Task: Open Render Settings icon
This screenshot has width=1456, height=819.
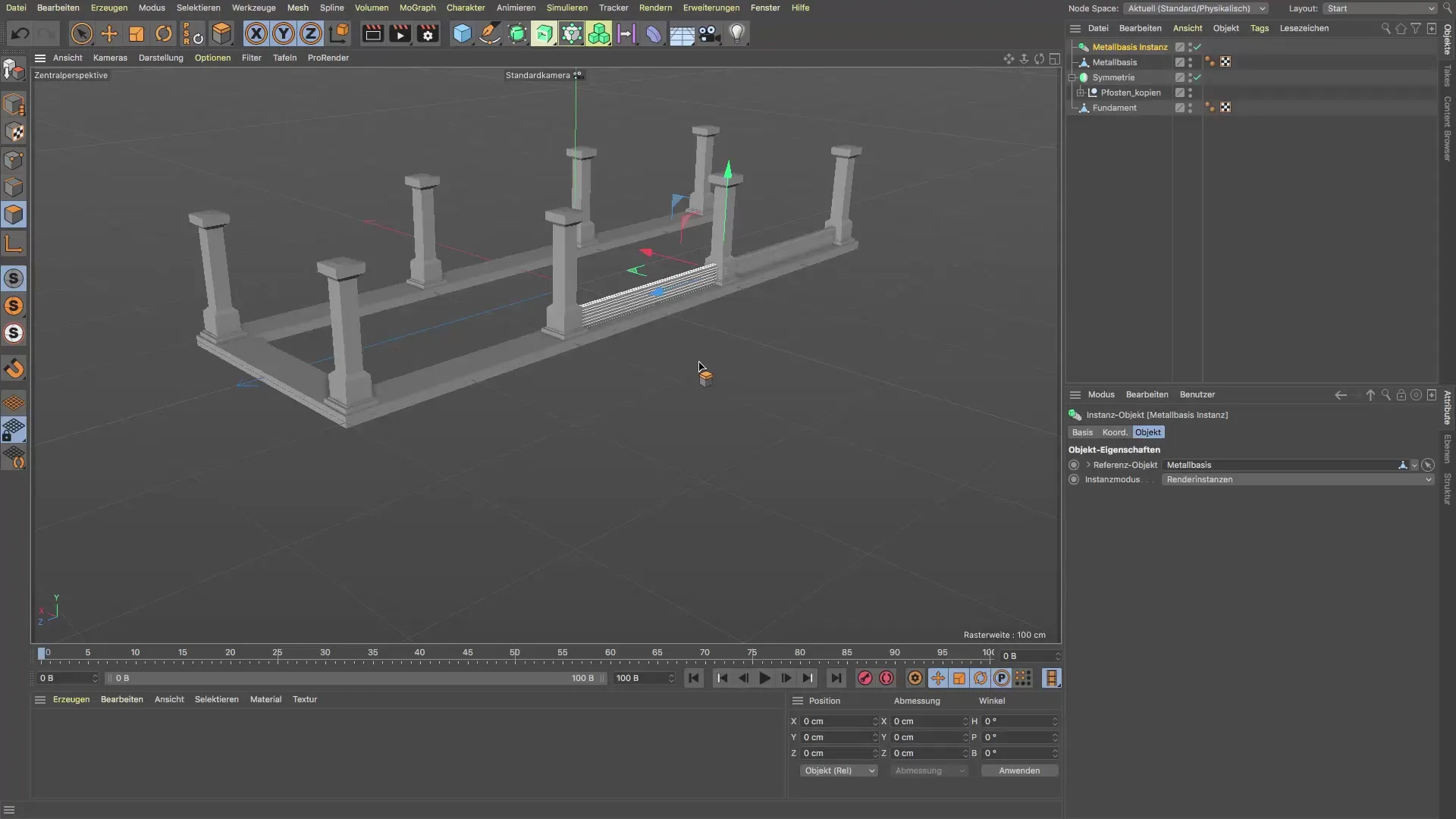Action: click(428, 33)
